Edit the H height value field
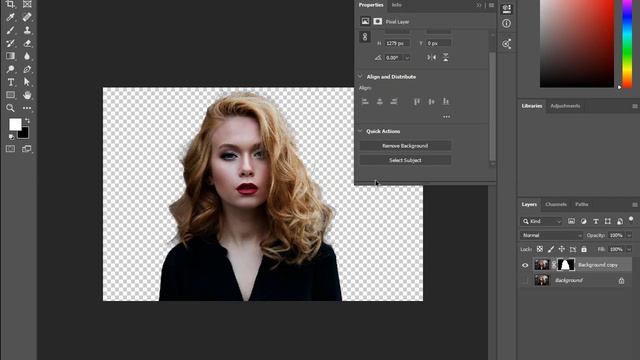Screen dimensions: 640x360 [397, 43]
